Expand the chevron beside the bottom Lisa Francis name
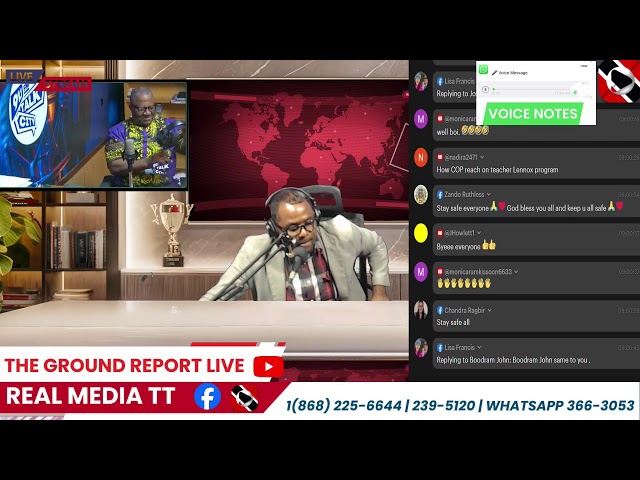The image size is (640, 480). coord(479,348)
